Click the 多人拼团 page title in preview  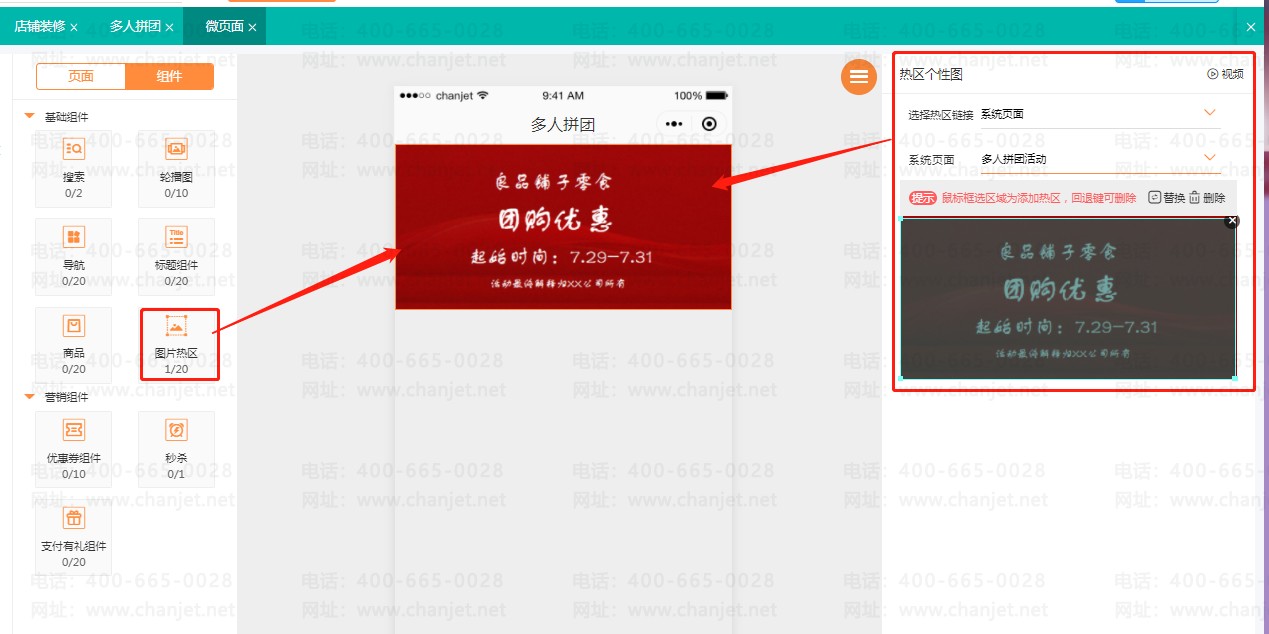tap(563, 125)
